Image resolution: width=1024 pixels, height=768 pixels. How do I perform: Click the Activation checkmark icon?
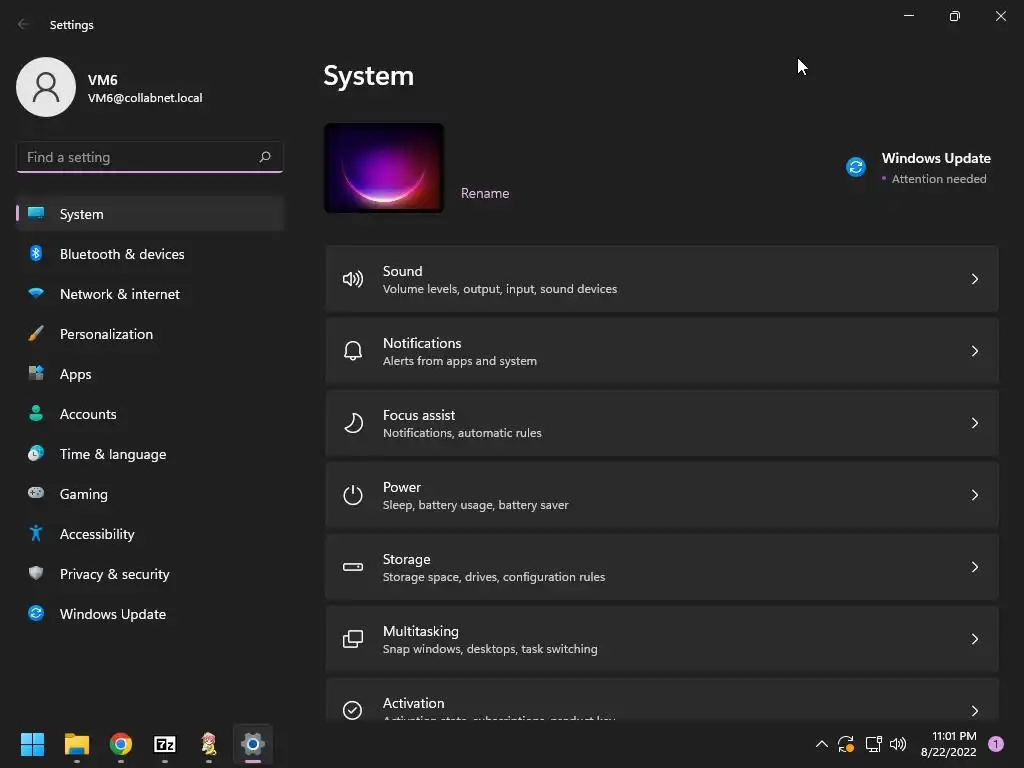(x=353, y=710)
